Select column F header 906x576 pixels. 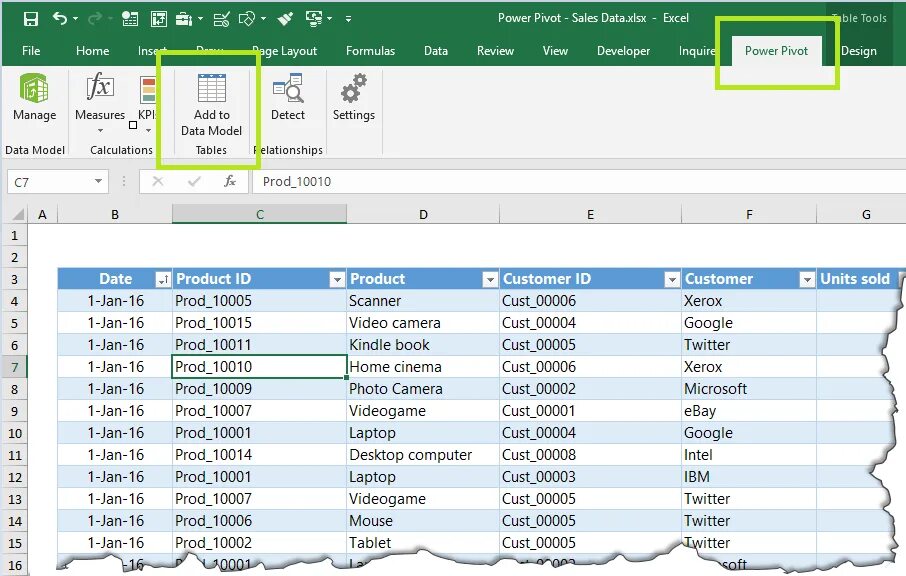[x=749, y=215]
